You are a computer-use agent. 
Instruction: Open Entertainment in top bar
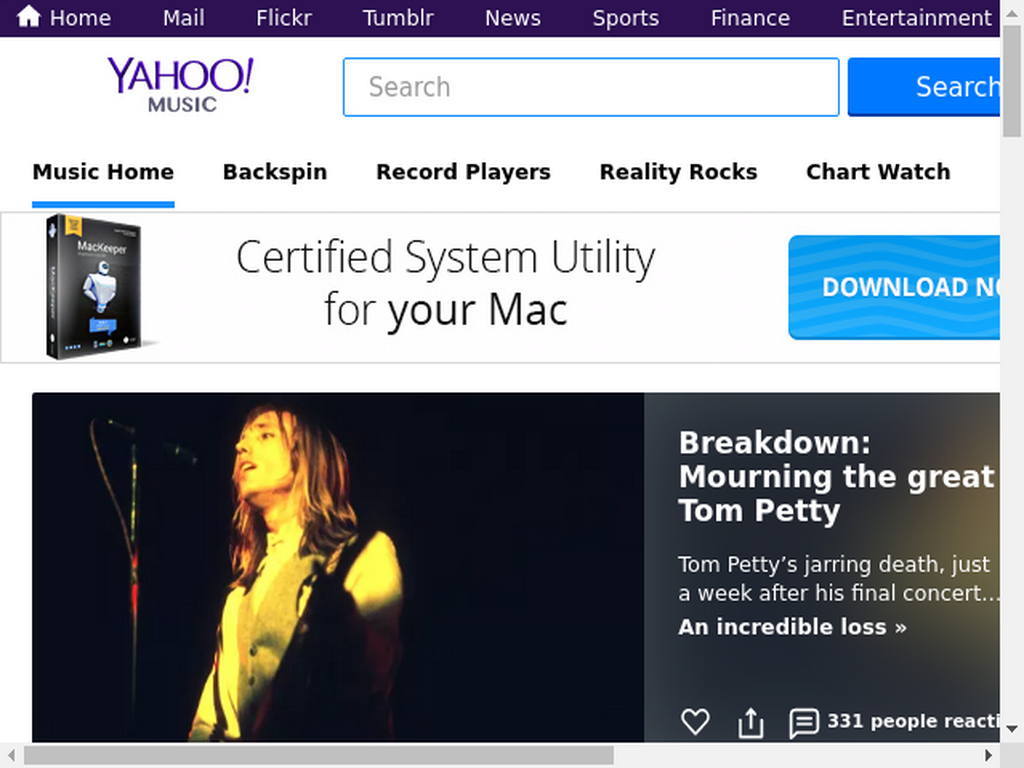point(916,18)
